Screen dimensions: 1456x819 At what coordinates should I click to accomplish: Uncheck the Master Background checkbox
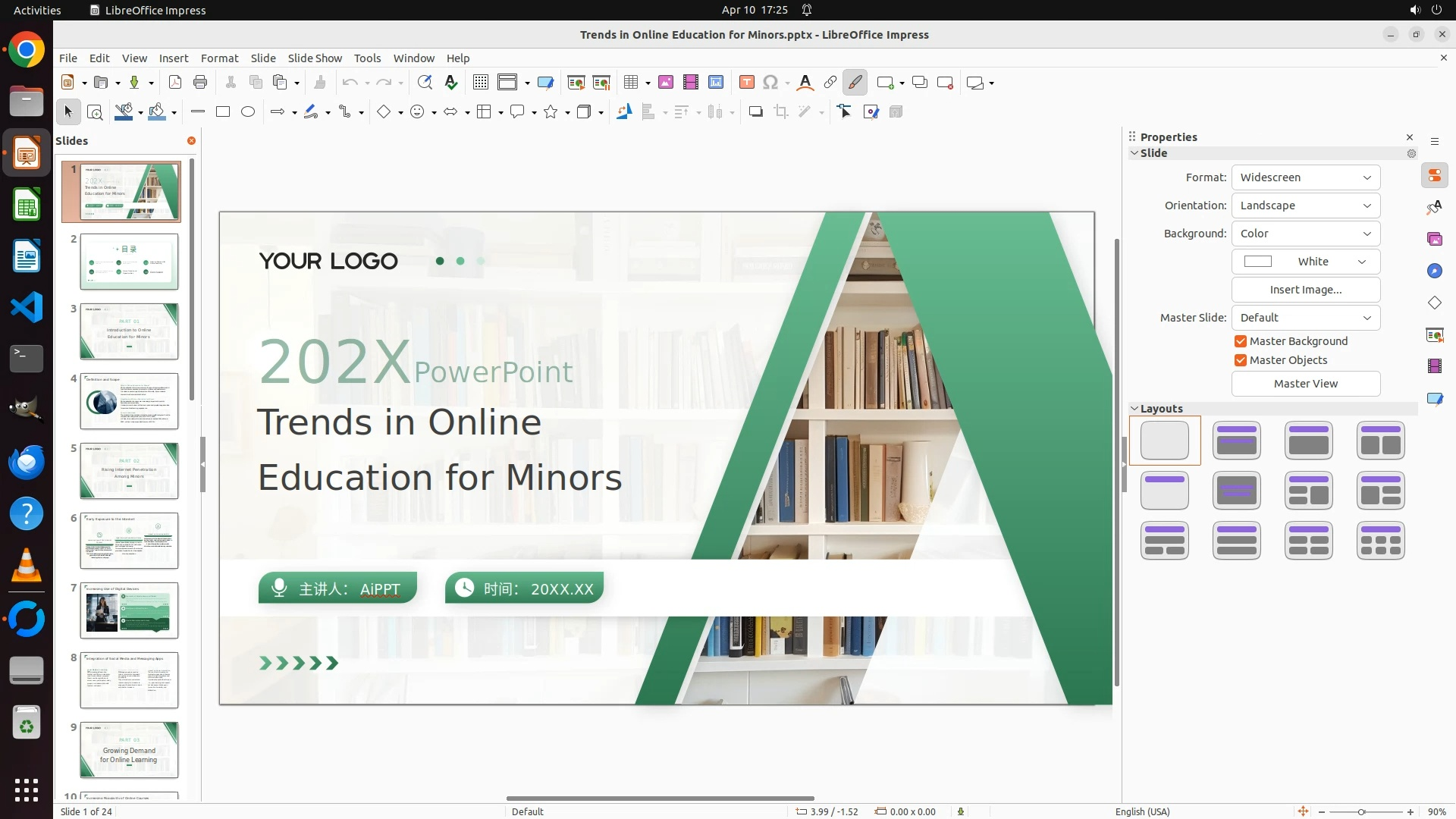pyautogui.click(x=1241, y=341)
